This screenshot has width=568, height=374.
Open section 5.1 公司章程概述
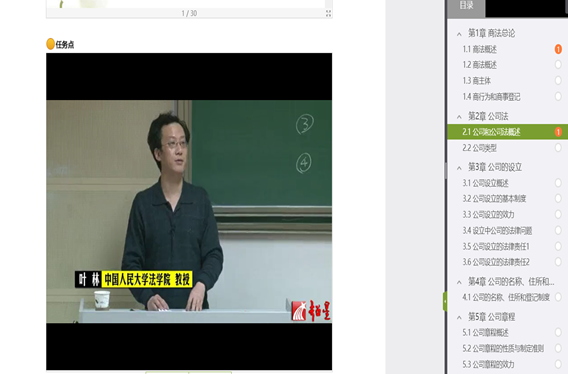point(485,333)
